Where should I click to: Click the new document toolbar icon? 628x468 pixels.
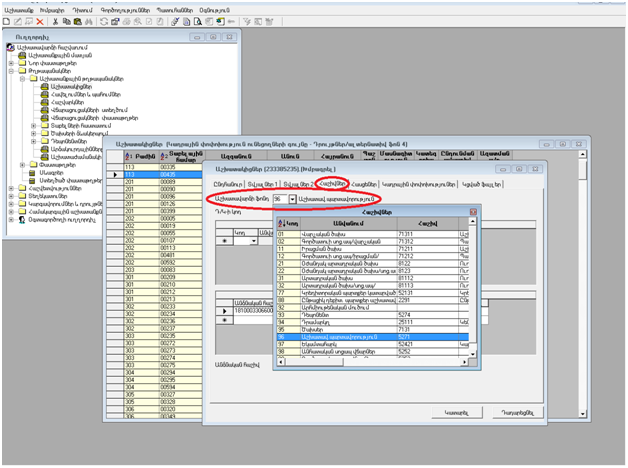pyautogui.click(x=8, y=20)
